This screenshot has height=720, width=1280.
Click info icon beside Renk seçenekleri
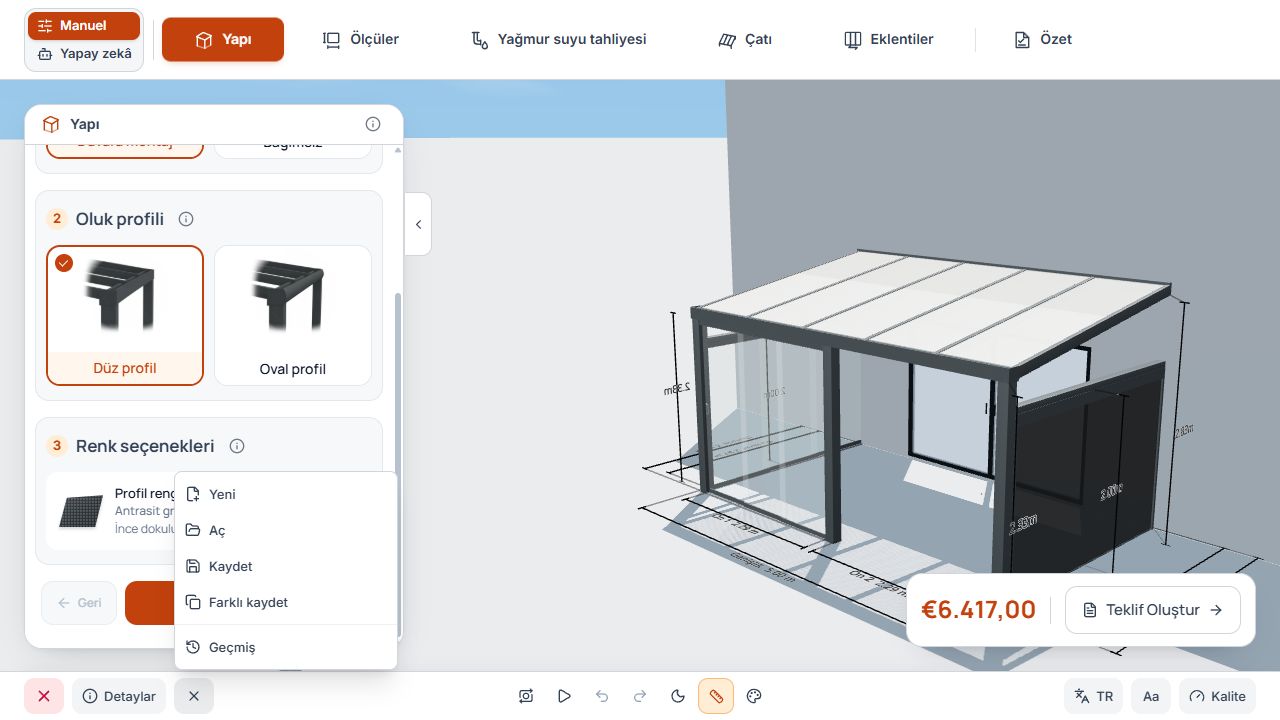point(237,446)
